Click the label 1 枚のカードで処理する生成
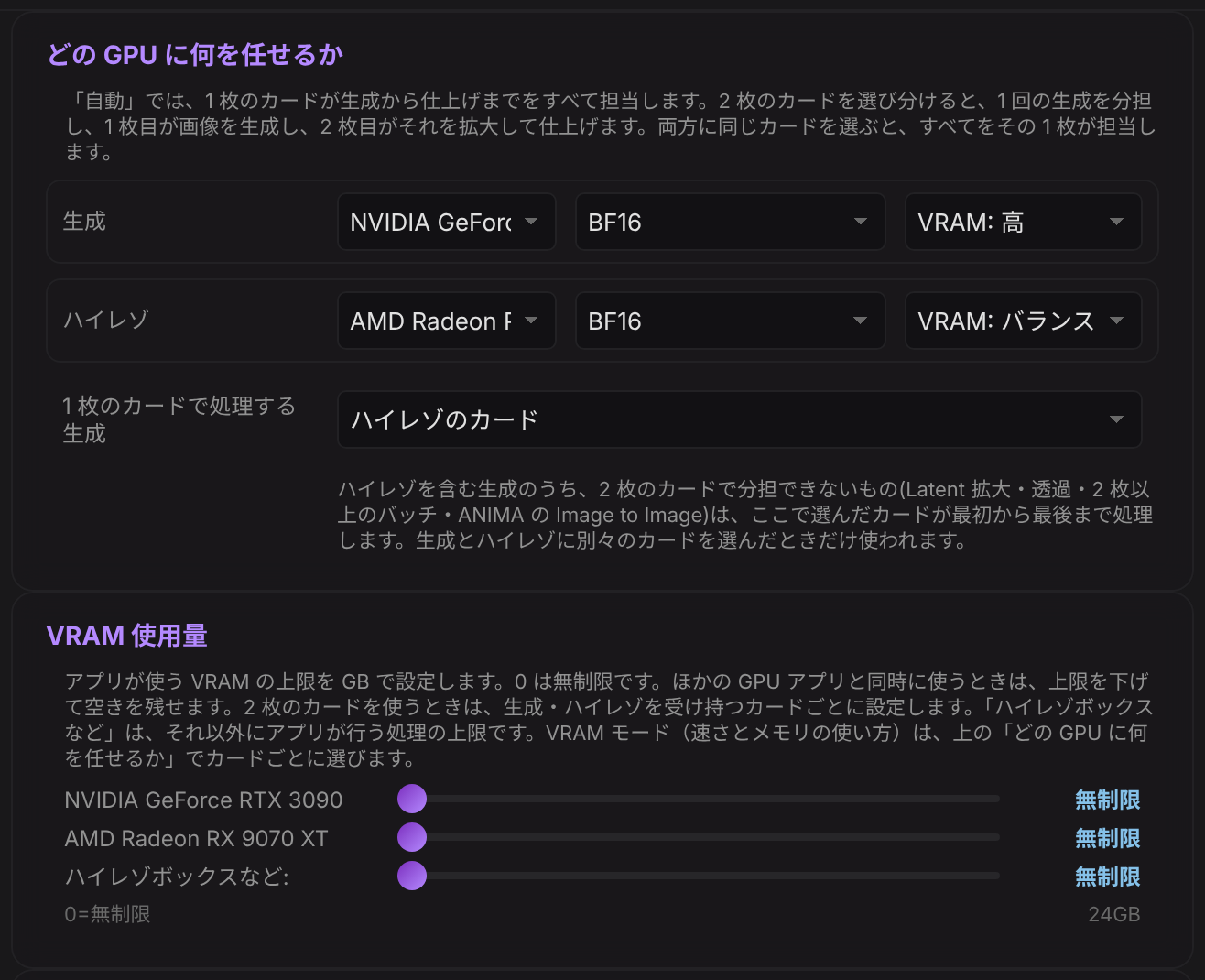Screen dimensions: 1205x980 pos(179,419)
